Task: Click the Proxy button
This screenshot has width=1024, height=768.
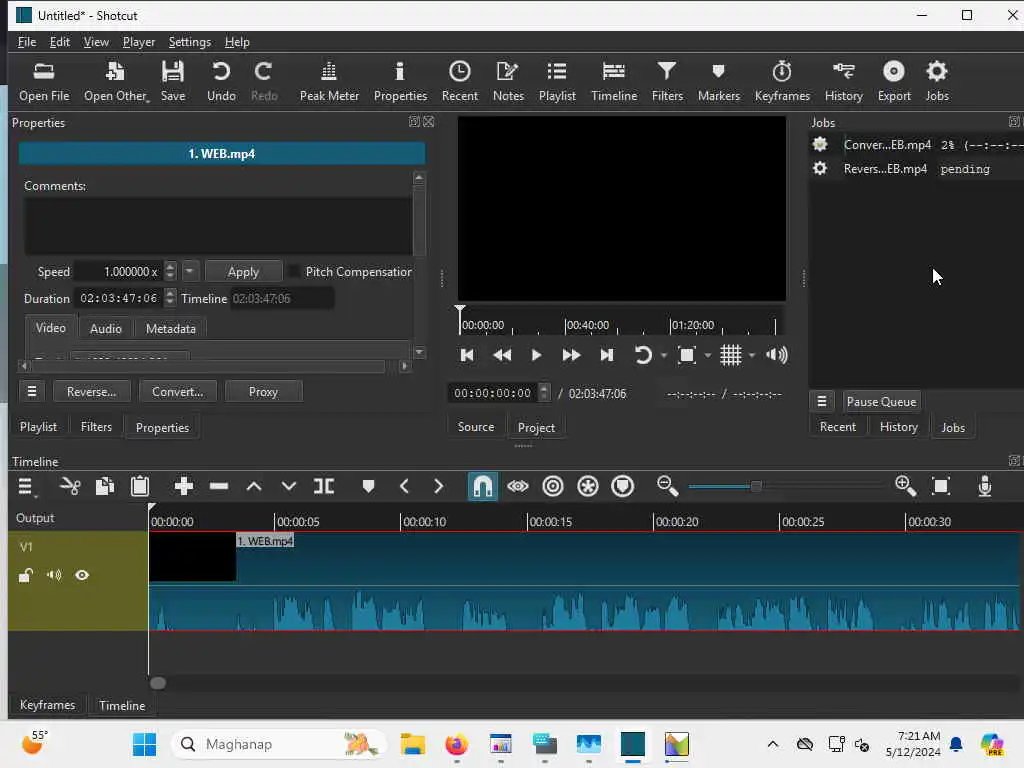Action: [x=263, y=392]
